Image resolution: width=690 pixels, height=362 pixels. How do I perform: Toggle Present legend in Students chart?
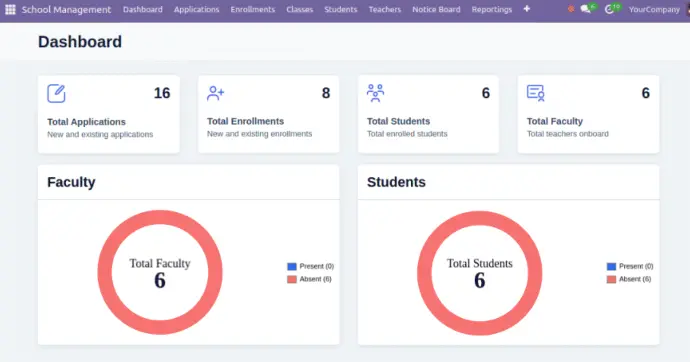coord(630,267)
